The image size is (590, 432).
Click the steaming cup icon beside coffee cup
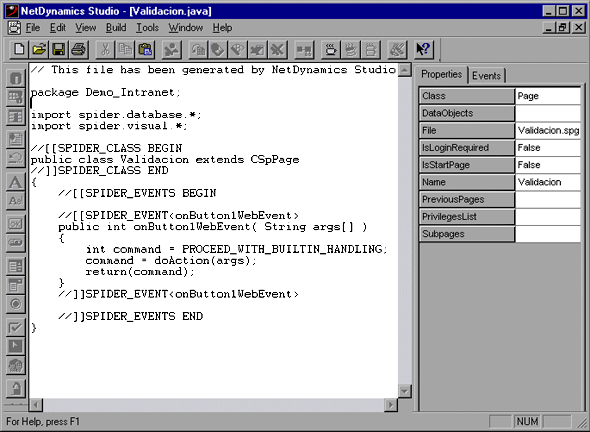(351, 49)
